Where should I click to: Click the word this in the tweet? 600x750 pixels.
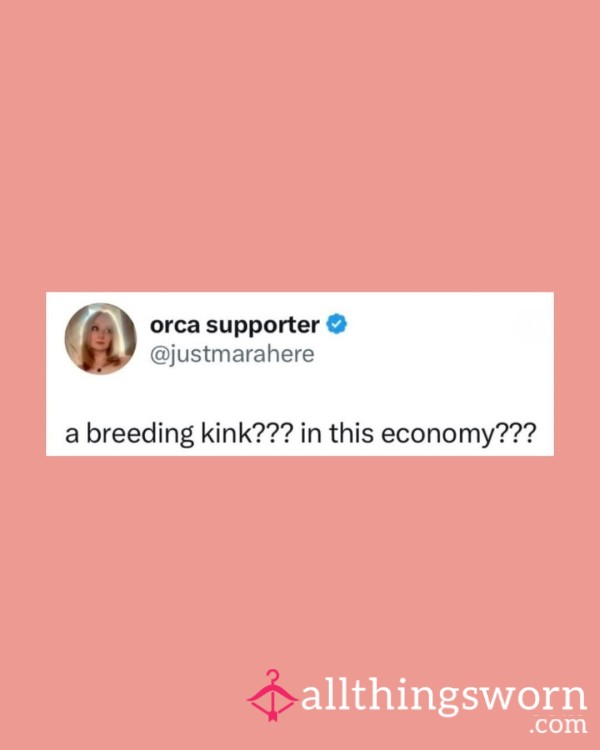coord(351,433)
